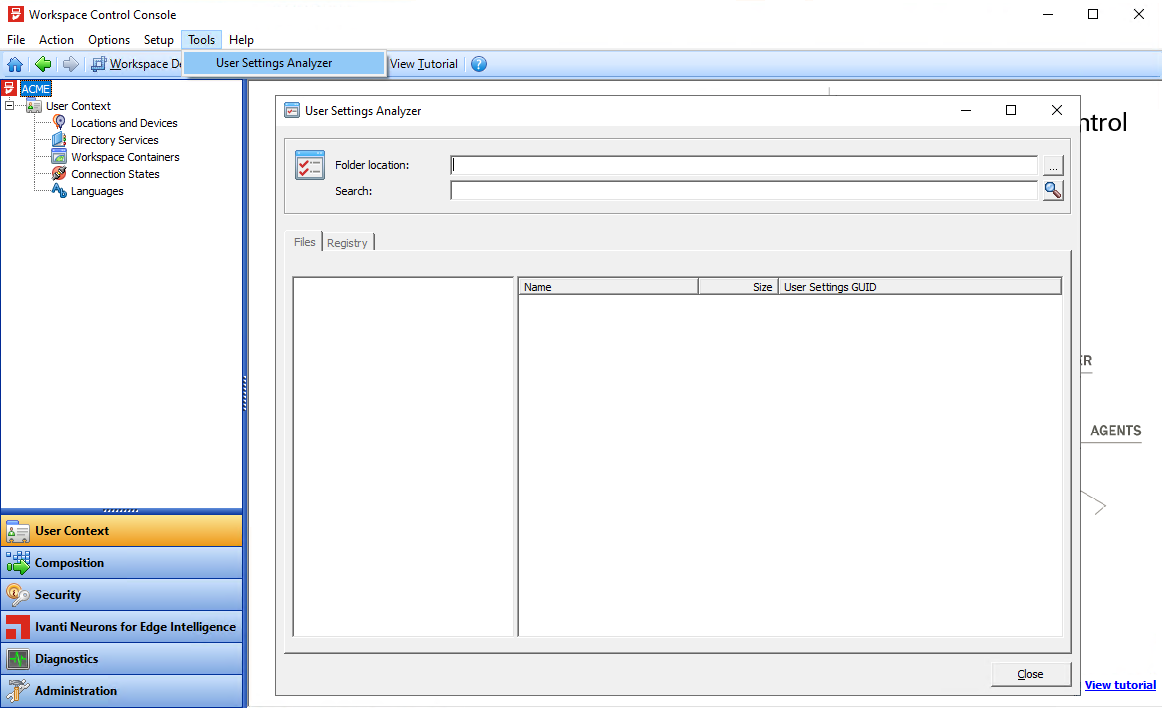The image size is (1162, 708).
Task: Click the AGENTS tab in background page
Action: click(x=1115, y=431)
